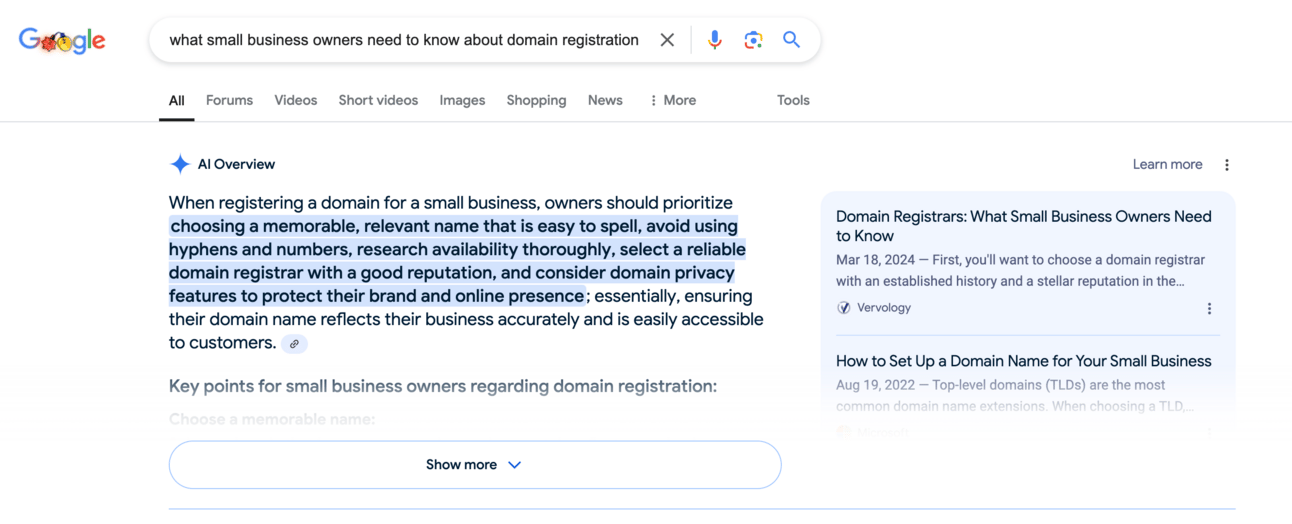Clear the search query with X icon
Screen dimensions: 1292x524
667,40
